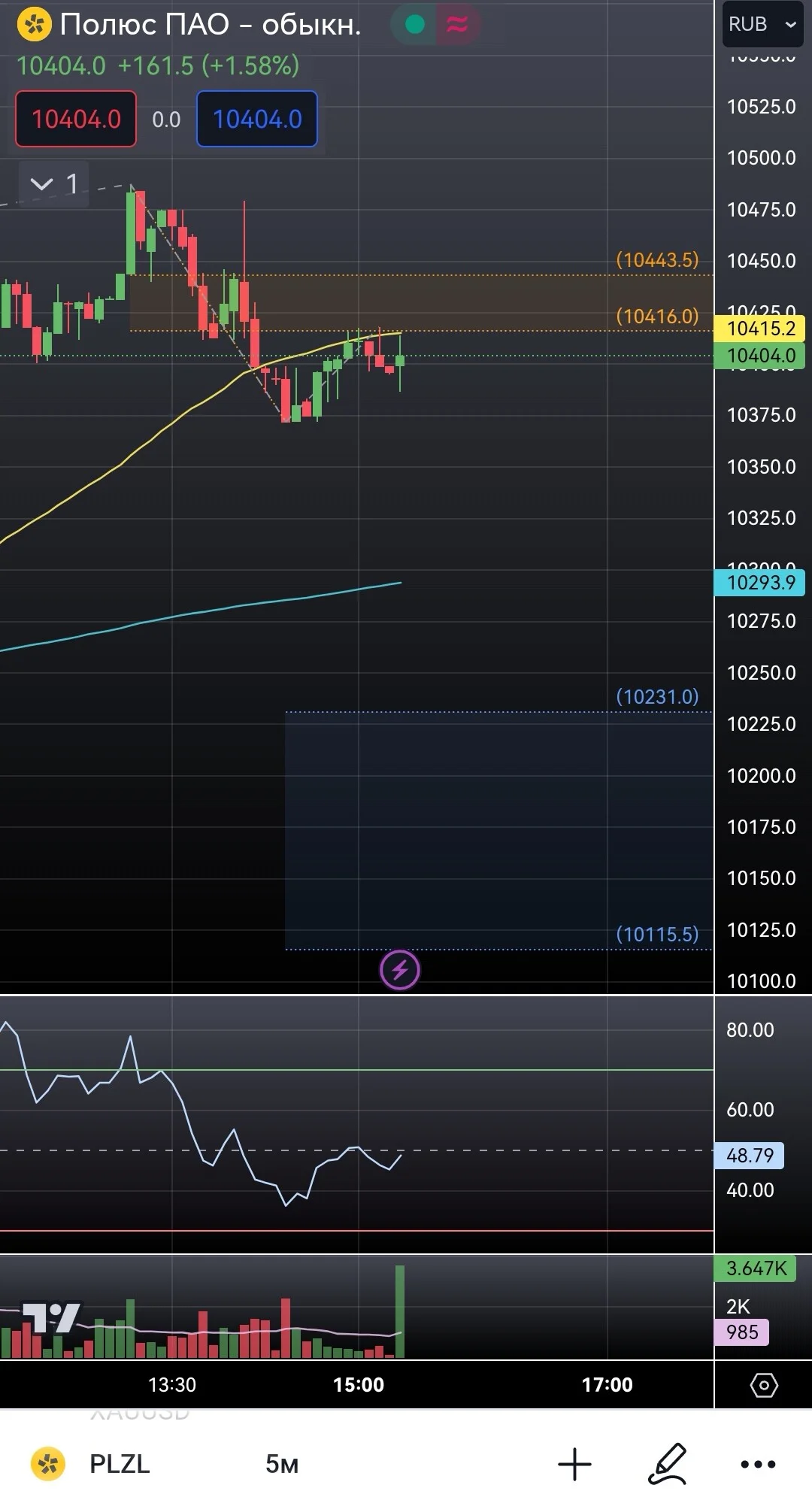Image resolution: width=812 pixels, height=1491 pixels.
Task: Tap the Полюс ПАО – обыкн. title
Action: pos(211,25)
